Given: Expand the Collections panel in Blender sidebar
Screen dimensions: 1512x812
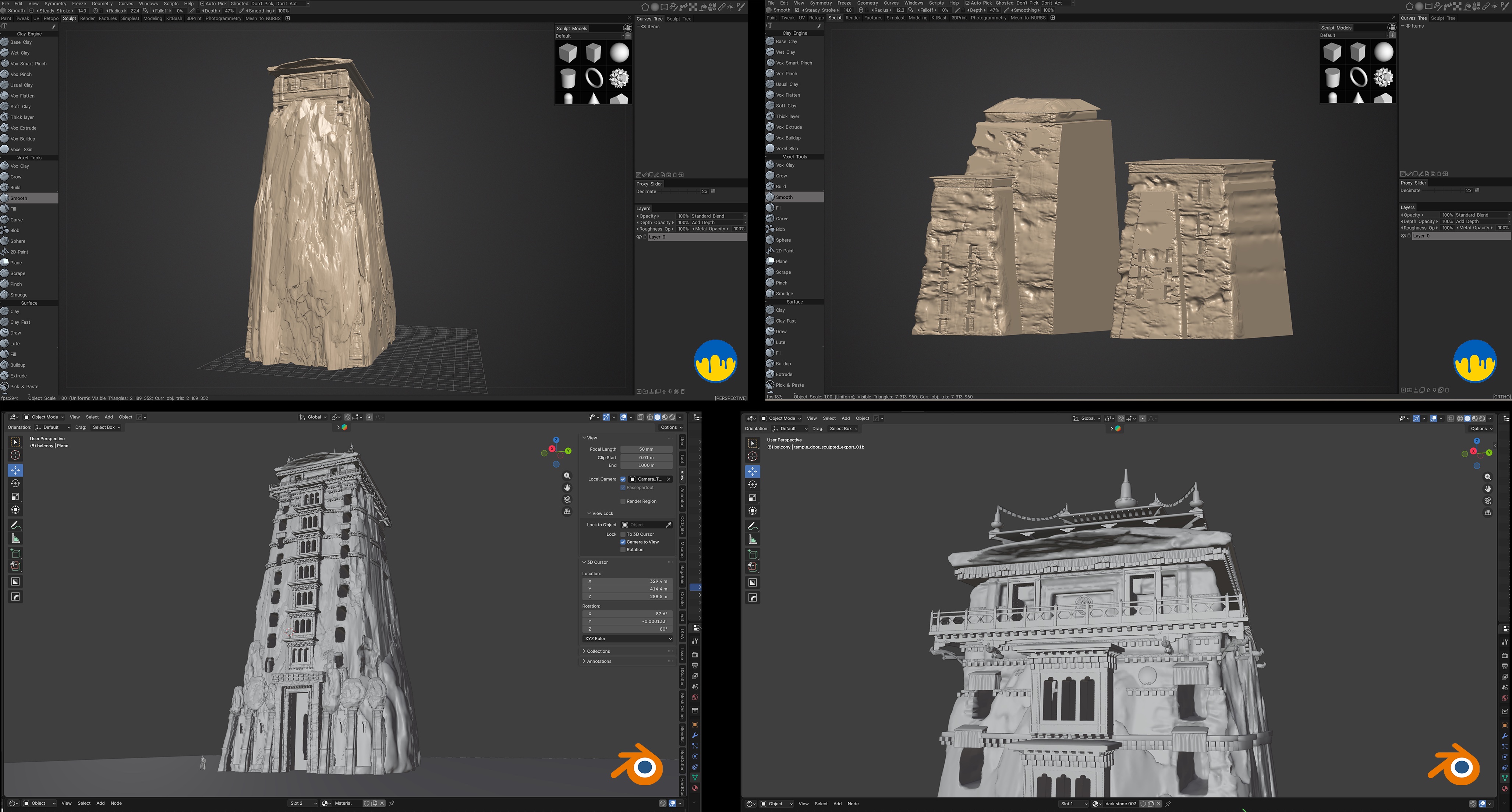Looking at the screenshot, I should pos(627,651).
